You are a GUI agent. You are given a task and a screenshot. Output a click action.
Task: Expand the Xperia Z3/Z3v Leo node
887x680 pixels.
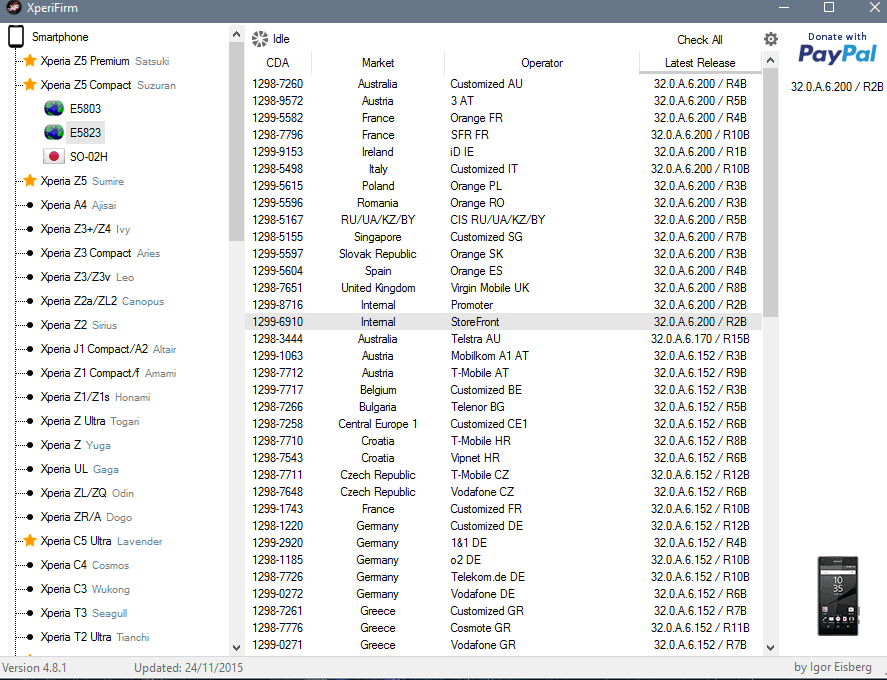pyautogui.click(x=30, y=277)
